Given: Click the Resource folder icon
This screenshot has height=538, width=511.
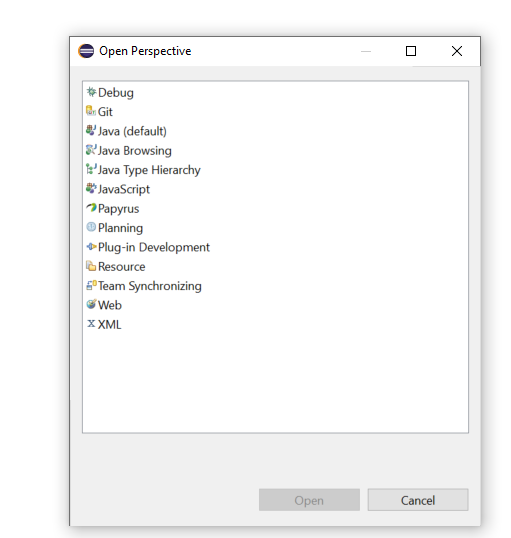Looking at the screenshot, I should [x=91, y=266].
